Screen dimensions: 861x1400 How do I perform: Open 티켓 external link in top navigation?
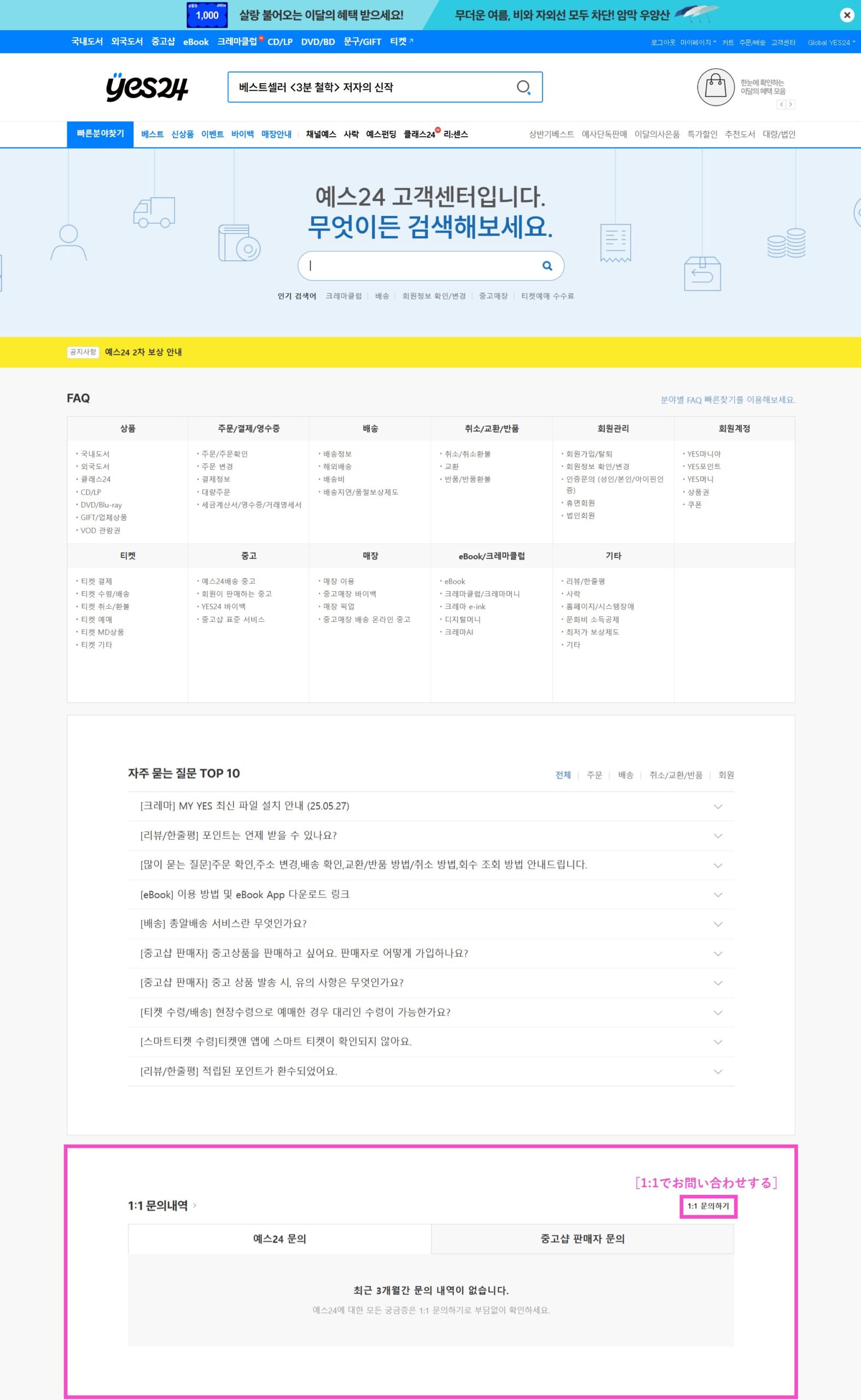402,42
